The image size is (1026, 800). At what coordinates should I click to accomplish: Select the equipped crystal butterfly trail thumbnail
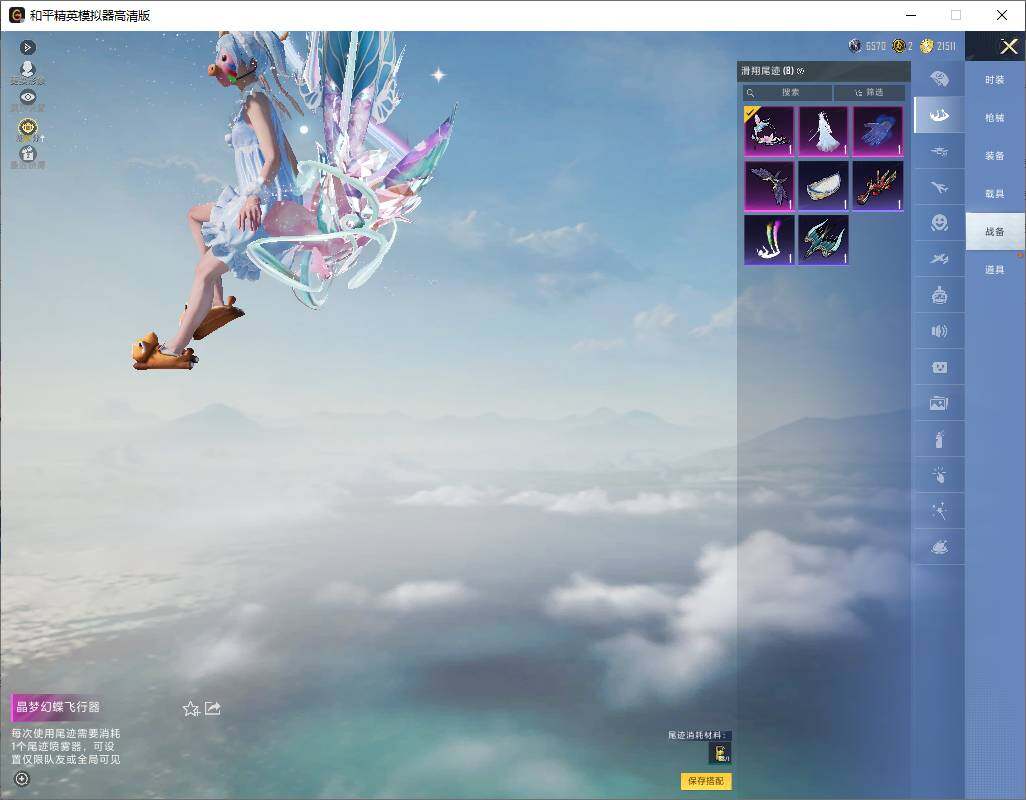pyautogui.click(x=769, y=131)
